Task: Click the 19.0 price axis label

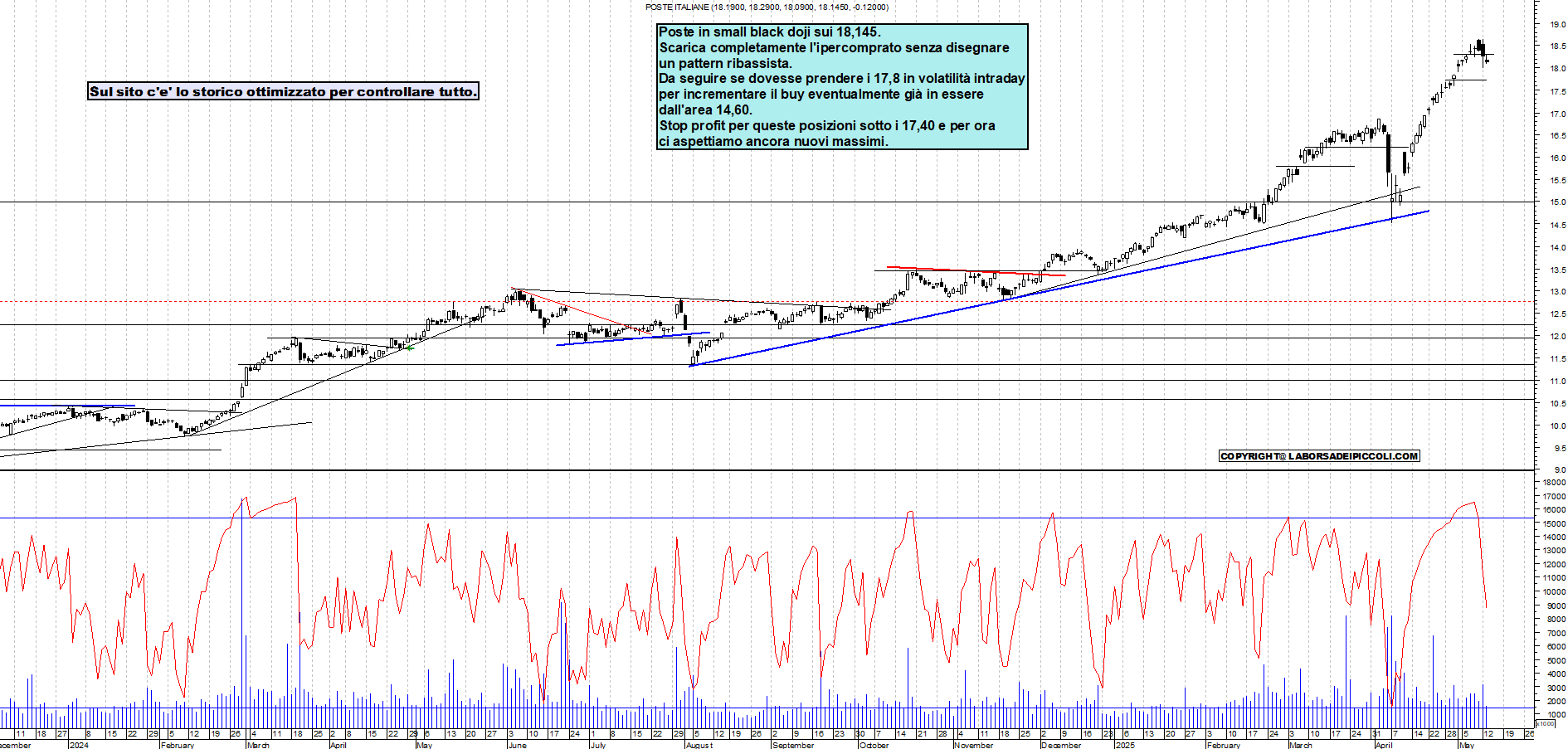Action: pos(1557,24)
